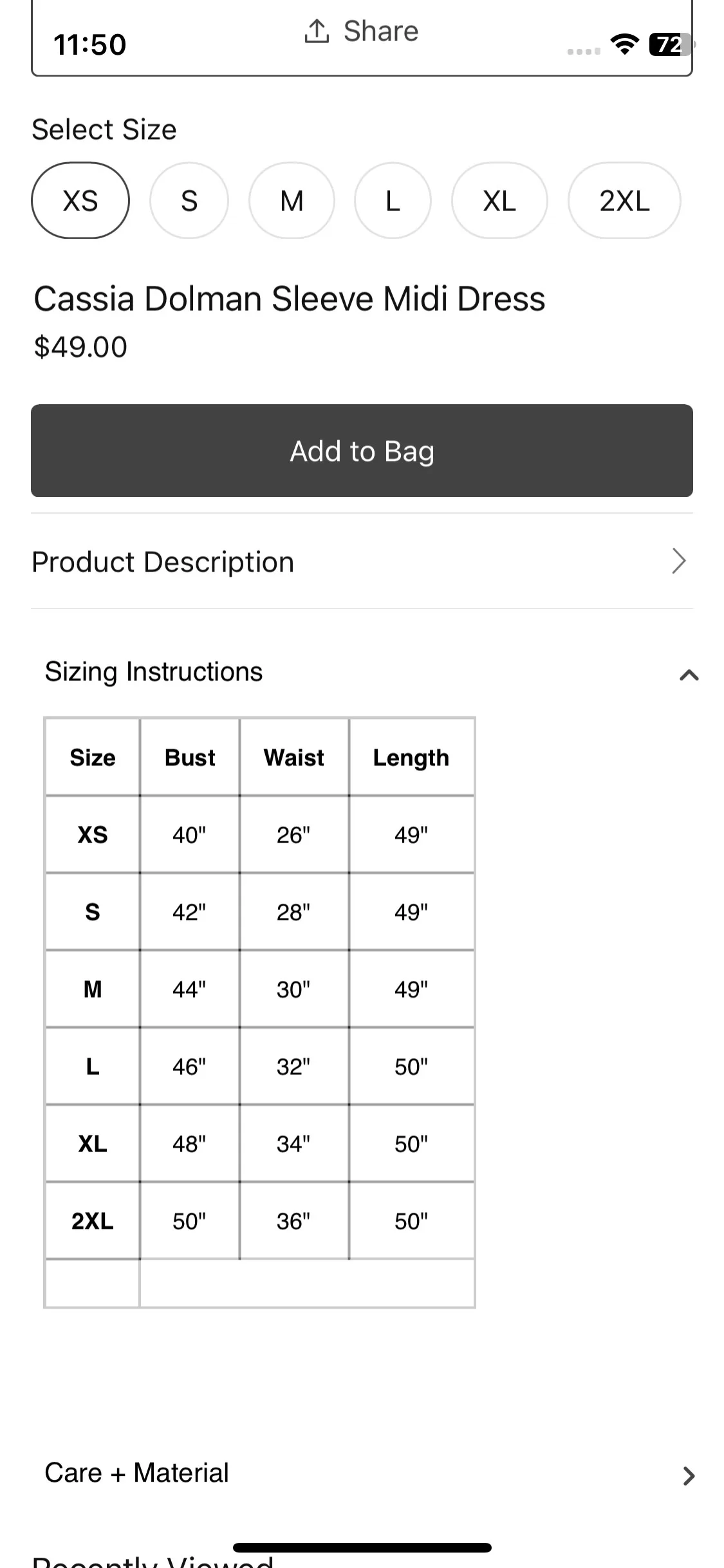
Task: Choose size L option
Action: [x=393, y=200]
